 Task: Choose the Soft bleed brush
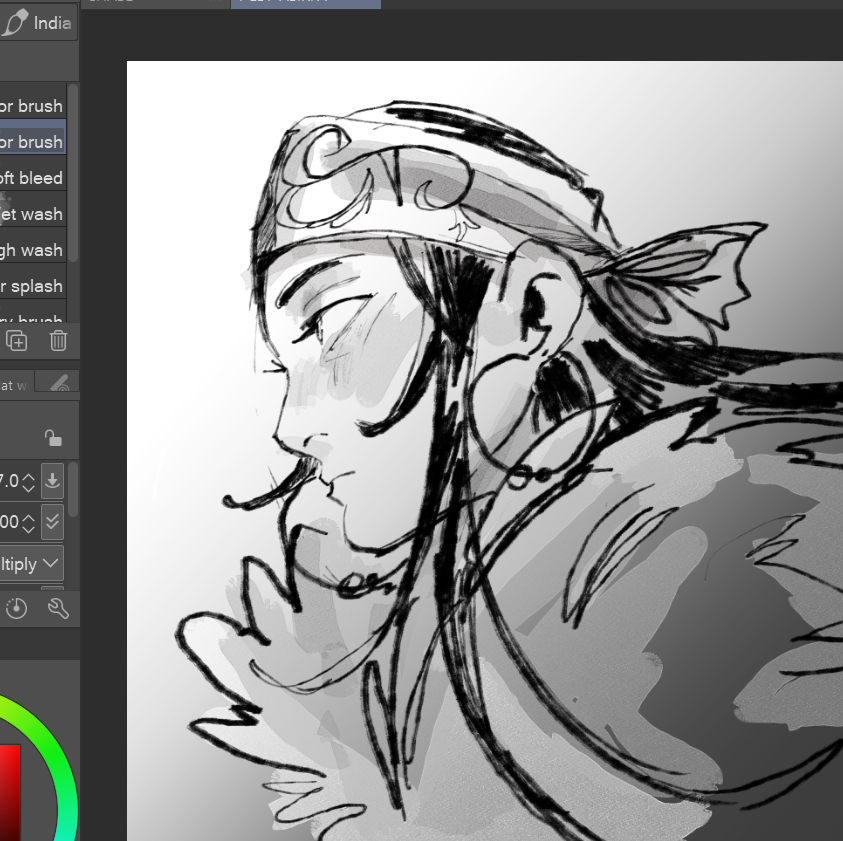pyautogui.click(x=32, y=177)
